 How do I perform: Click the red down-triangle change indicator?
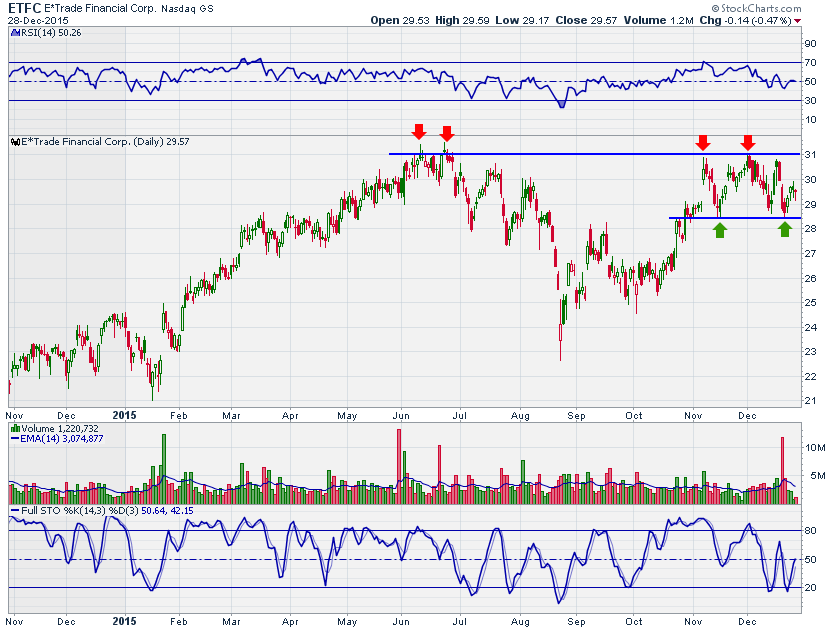[798, 21]
